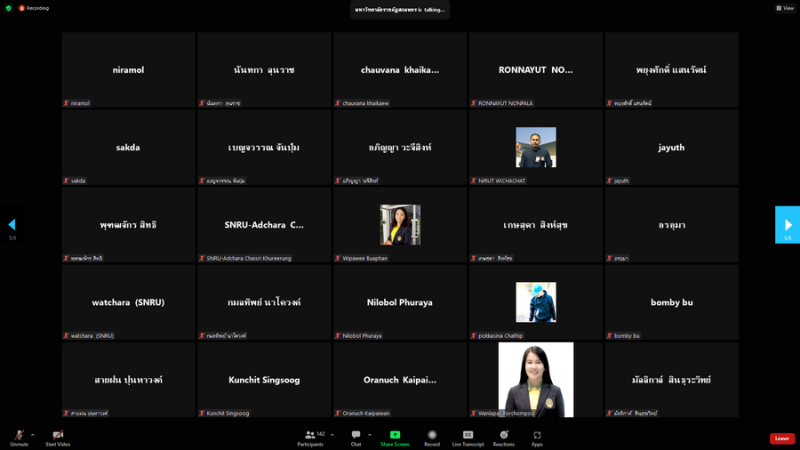Screen dimensions: 800x450
Task: Click the green Share Screen icon
Action: point(395,436)
